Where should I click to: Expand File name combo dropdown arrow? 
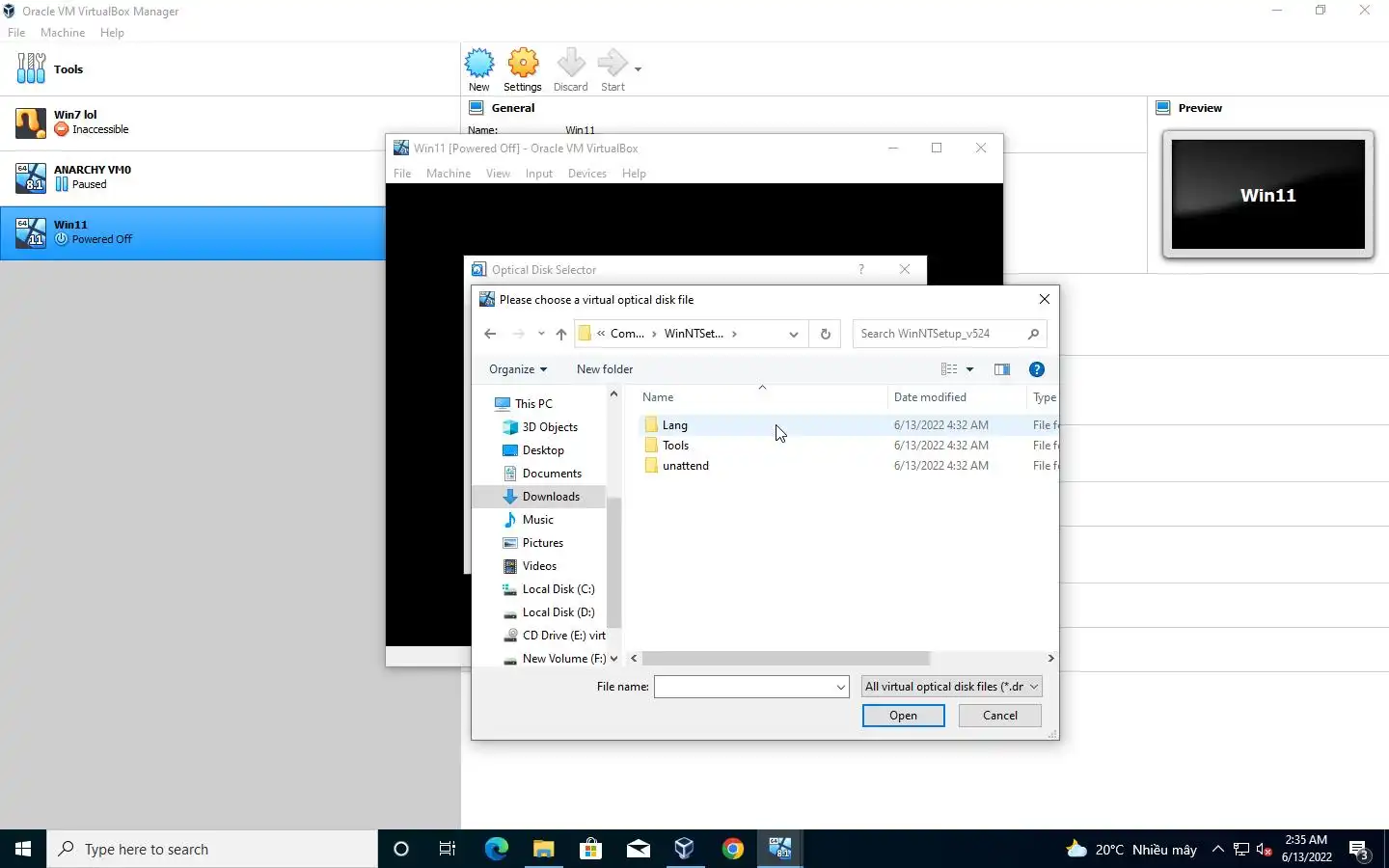point(841,687)
